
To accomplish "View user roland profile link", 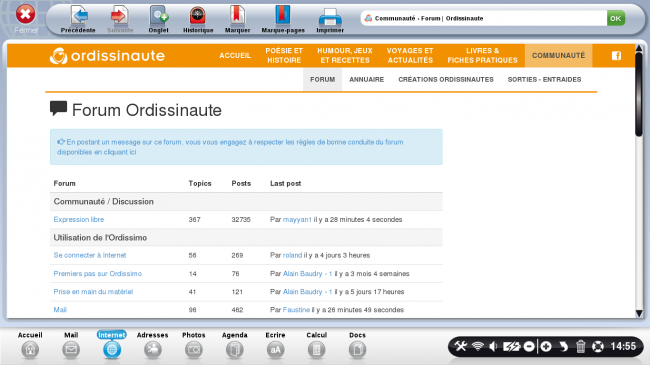I will [292, 255].
